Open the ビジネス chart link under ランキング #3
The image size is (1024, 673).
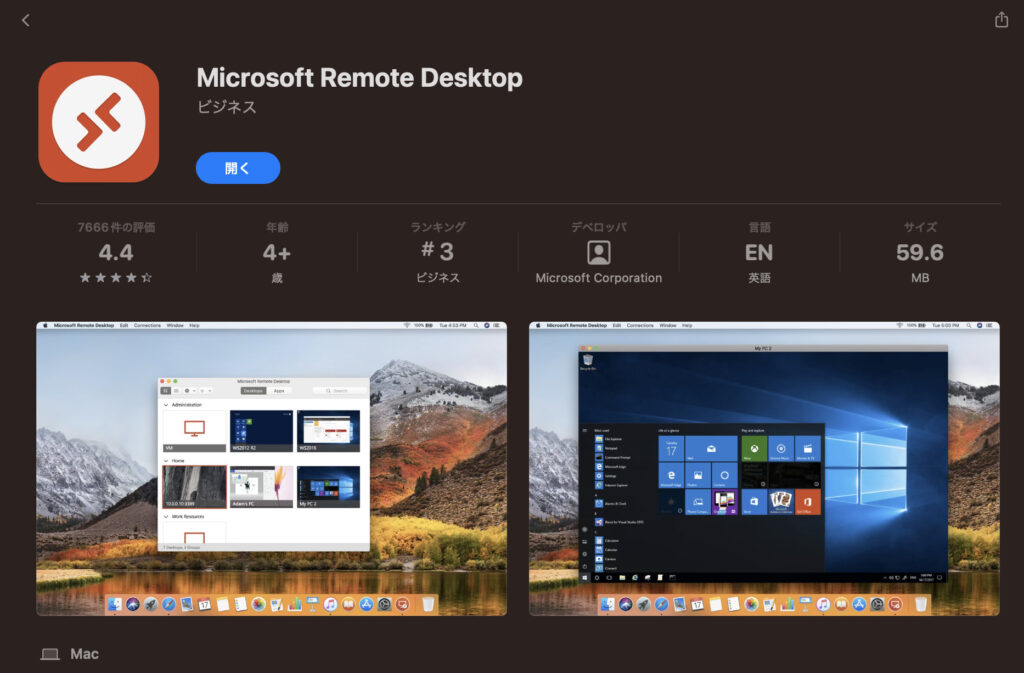pyautogui.click(x=438, y=278)
